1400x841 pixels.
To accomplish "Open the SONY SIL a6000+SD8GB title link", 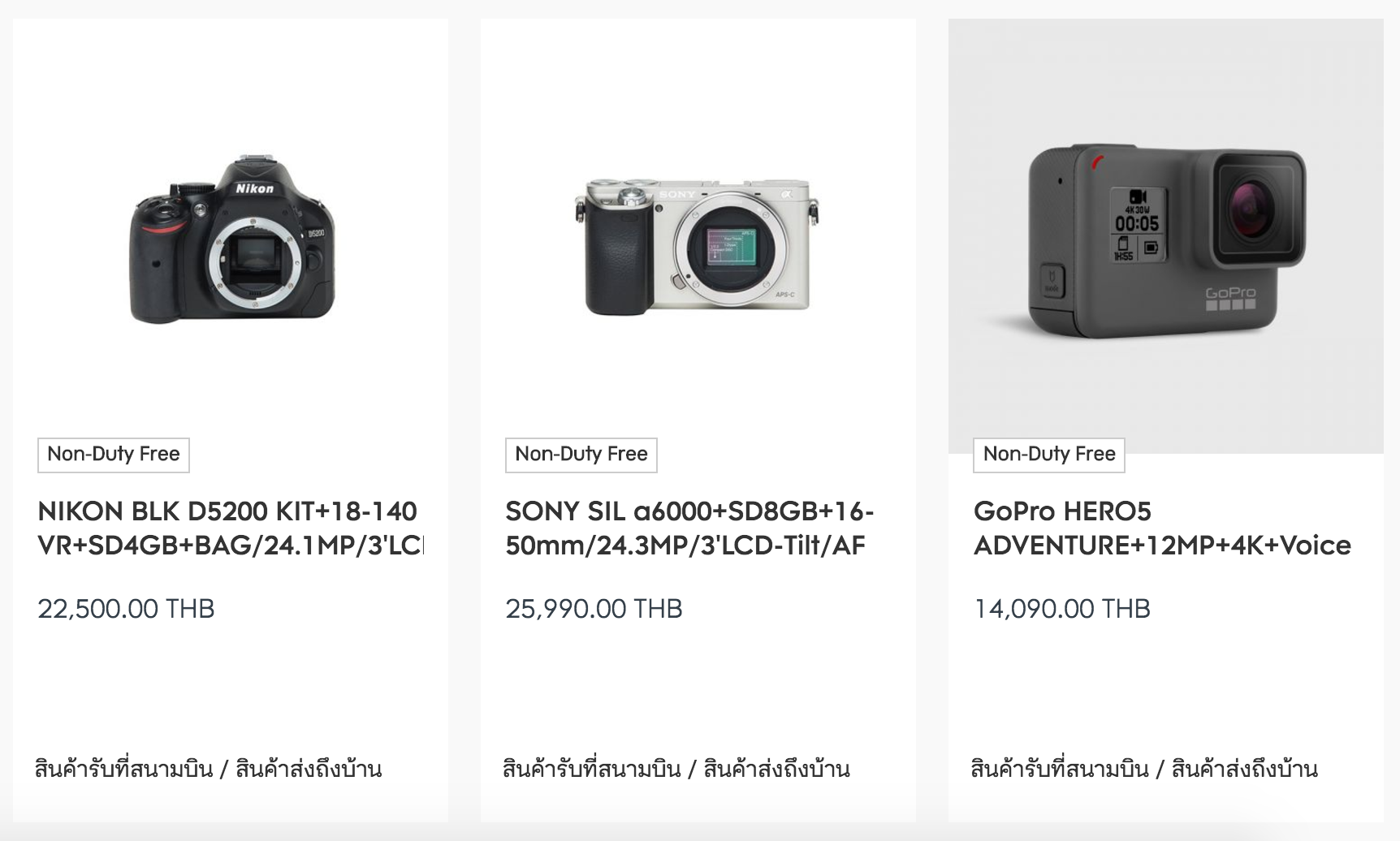I will 689,528.
